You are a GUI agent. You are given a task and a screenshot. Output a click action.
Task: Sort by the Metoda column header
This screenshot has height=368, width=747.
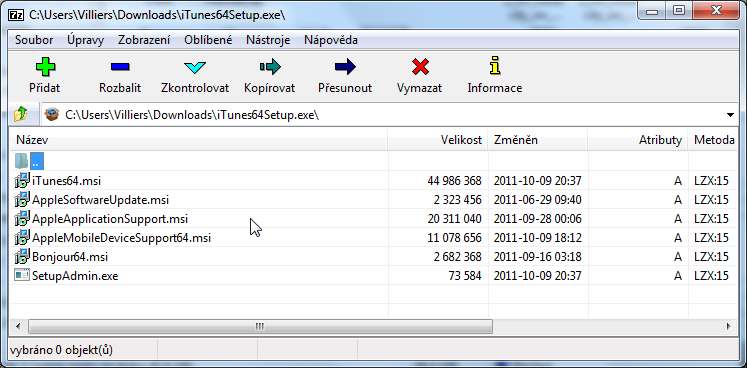[x=713, y=140]
